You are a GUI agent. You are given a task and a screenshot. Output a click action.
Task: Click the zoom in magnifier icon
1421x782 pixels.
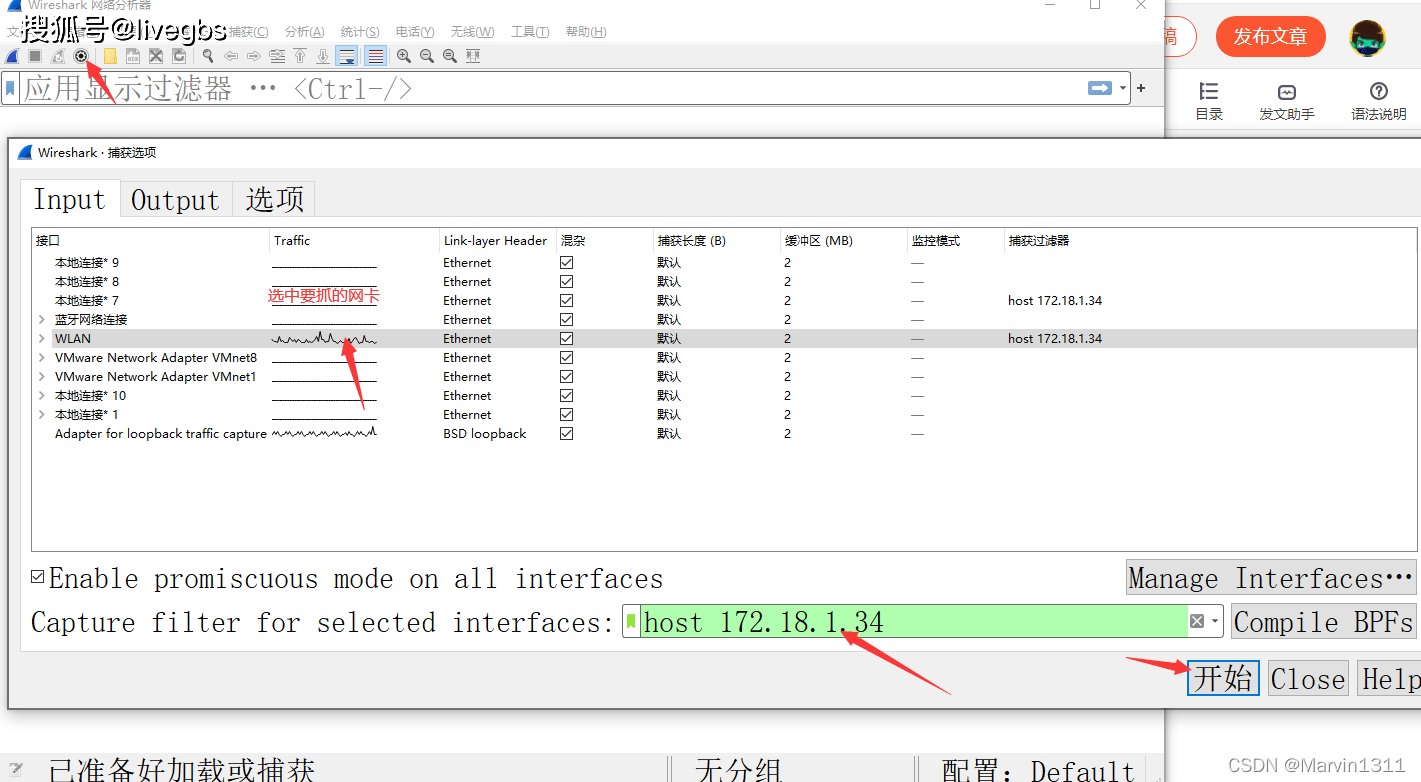(x=404, y=56)
